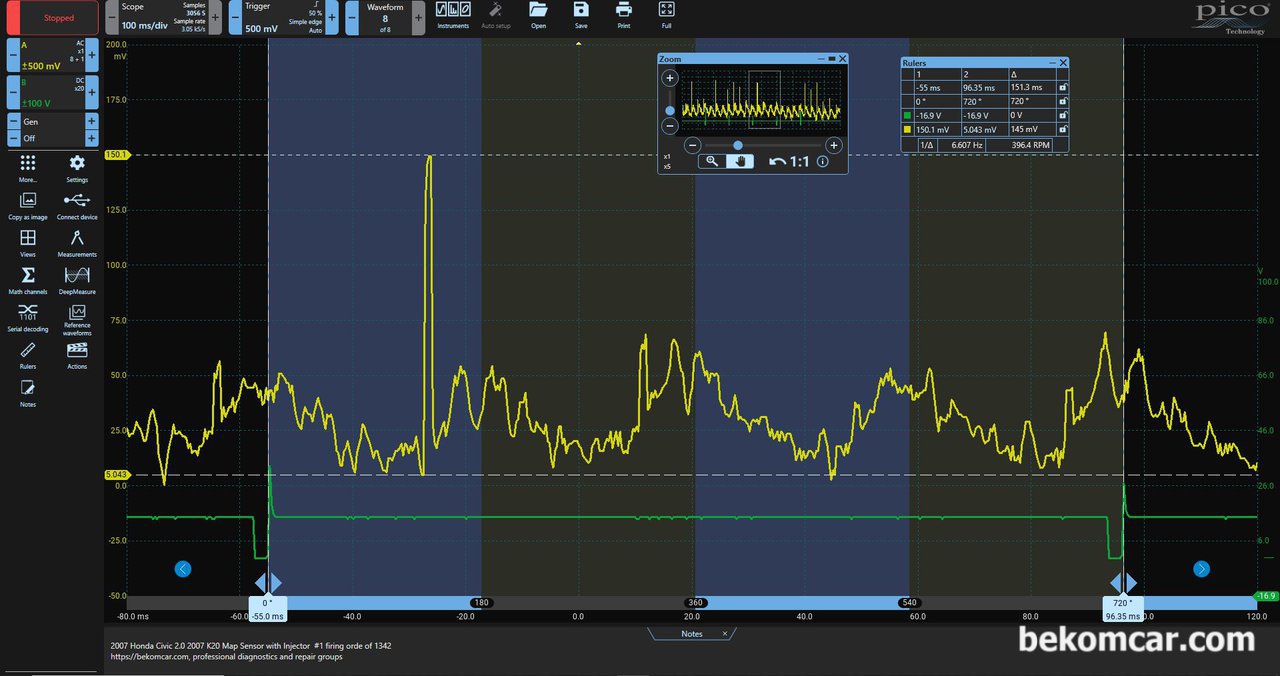1280x676 pixels.
Task: Select the magnifier zoom mode
Action: click(x=712, y=161)
